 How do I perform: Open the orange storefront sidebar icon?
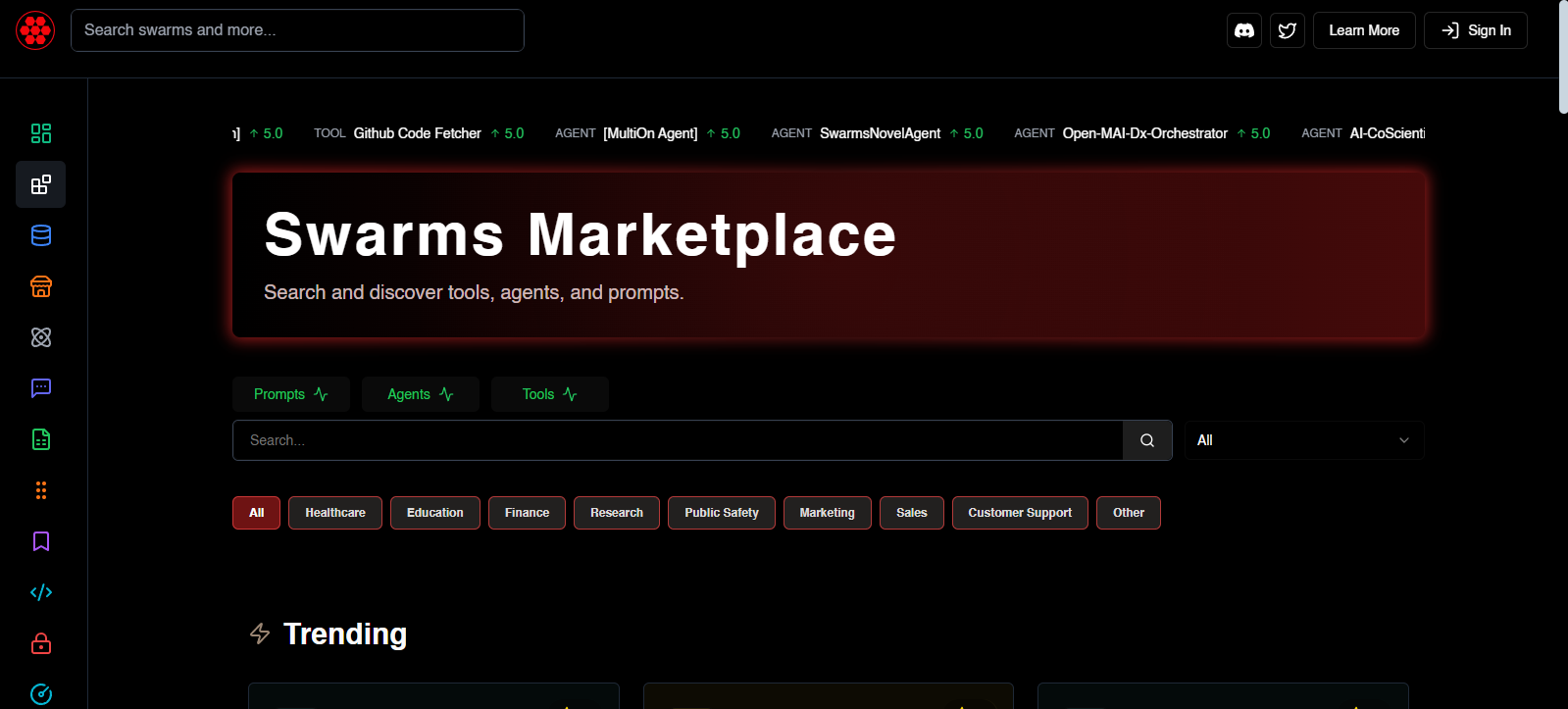coord(41,286)
